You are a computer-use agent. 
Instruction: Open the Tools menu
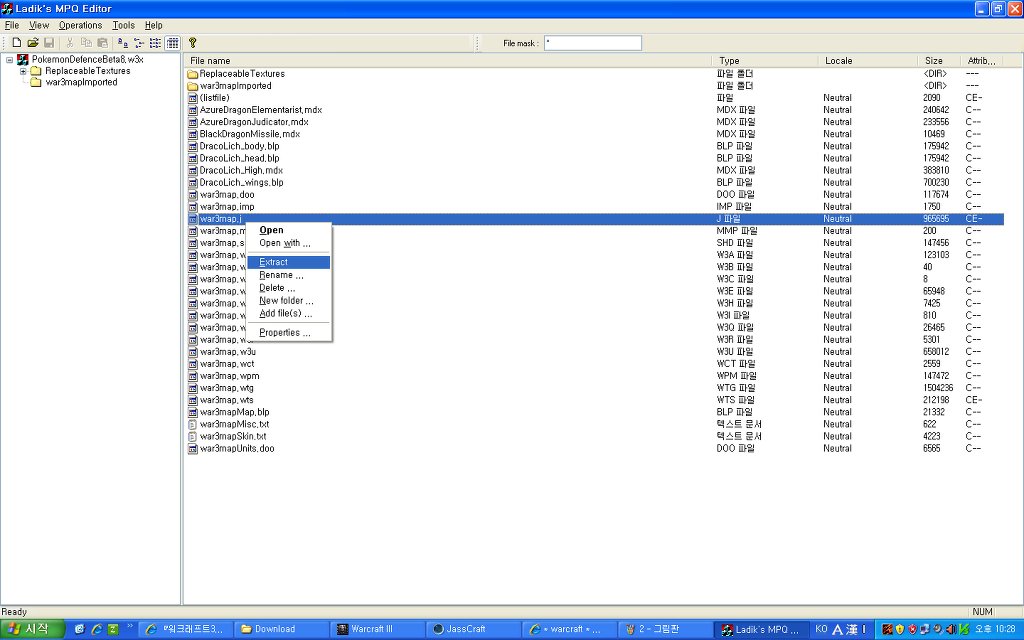[123, 25]
